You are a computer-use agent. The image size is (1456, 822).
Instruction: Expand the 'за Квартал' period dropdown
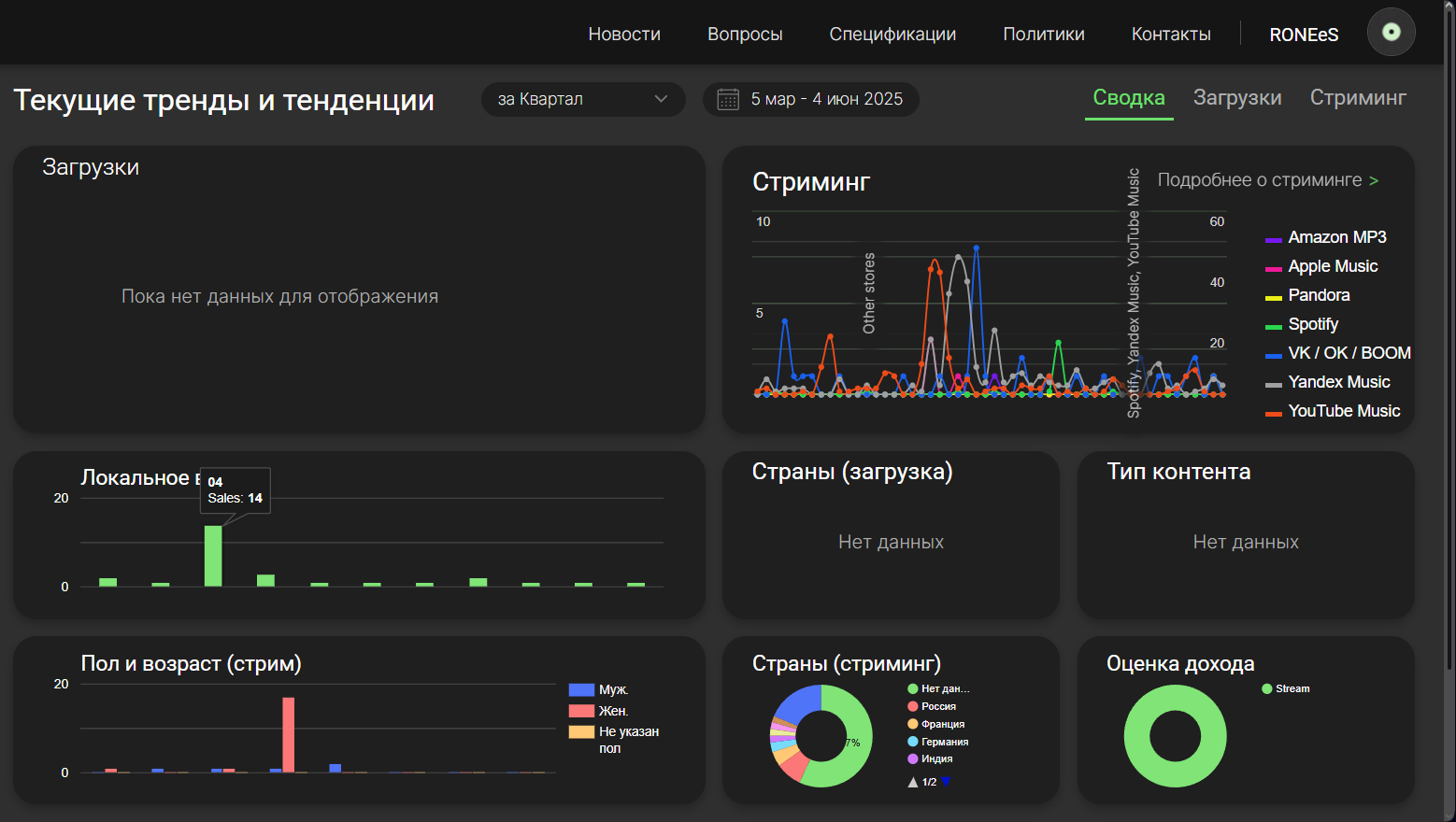click(583, 99)
